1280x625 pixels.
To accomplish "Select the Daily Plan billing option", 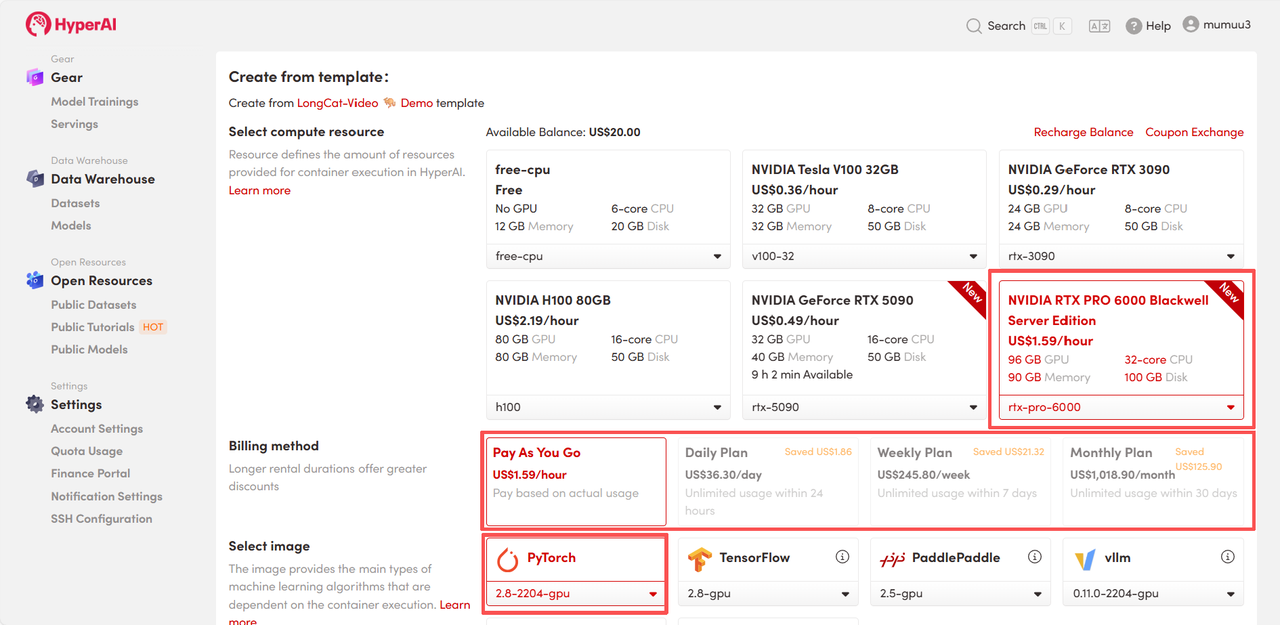I will pos(768,481).
